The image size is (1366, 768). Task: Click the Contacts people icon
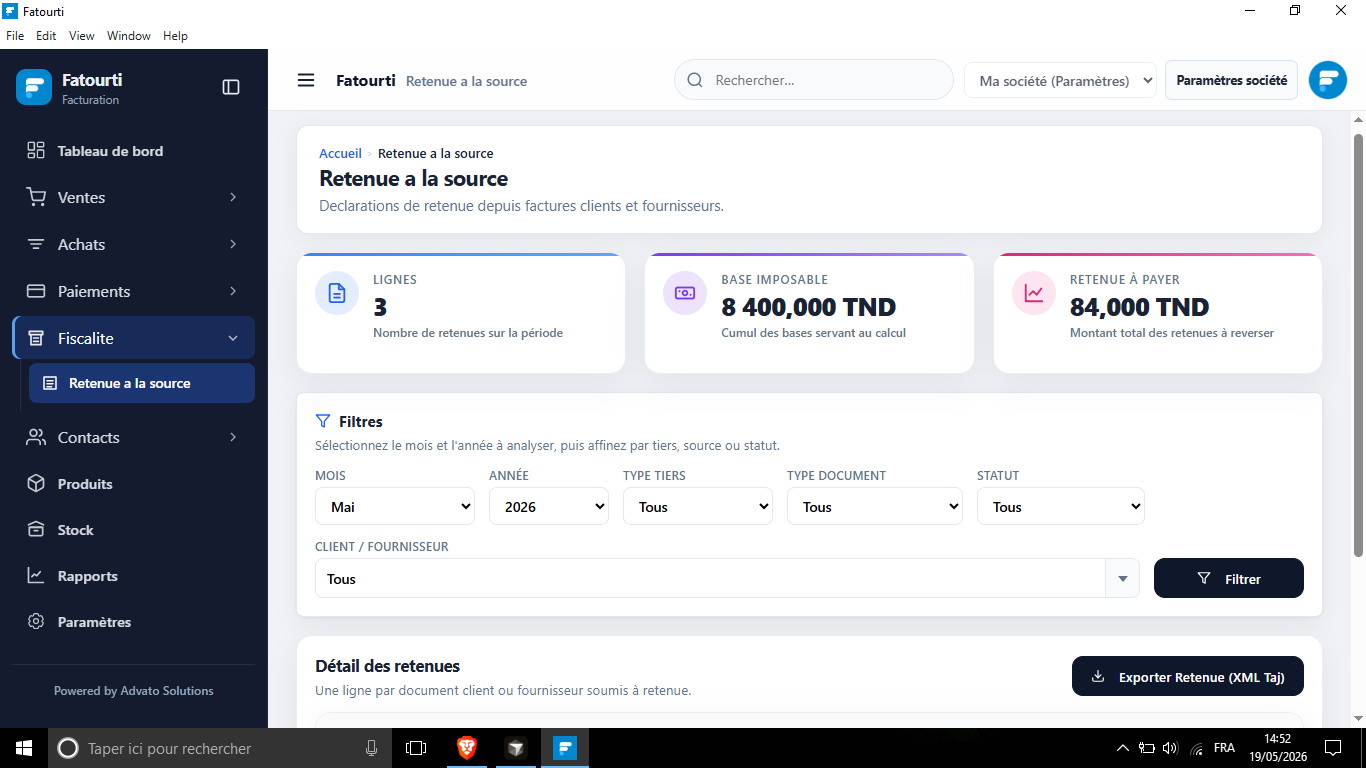pos(36,437)
